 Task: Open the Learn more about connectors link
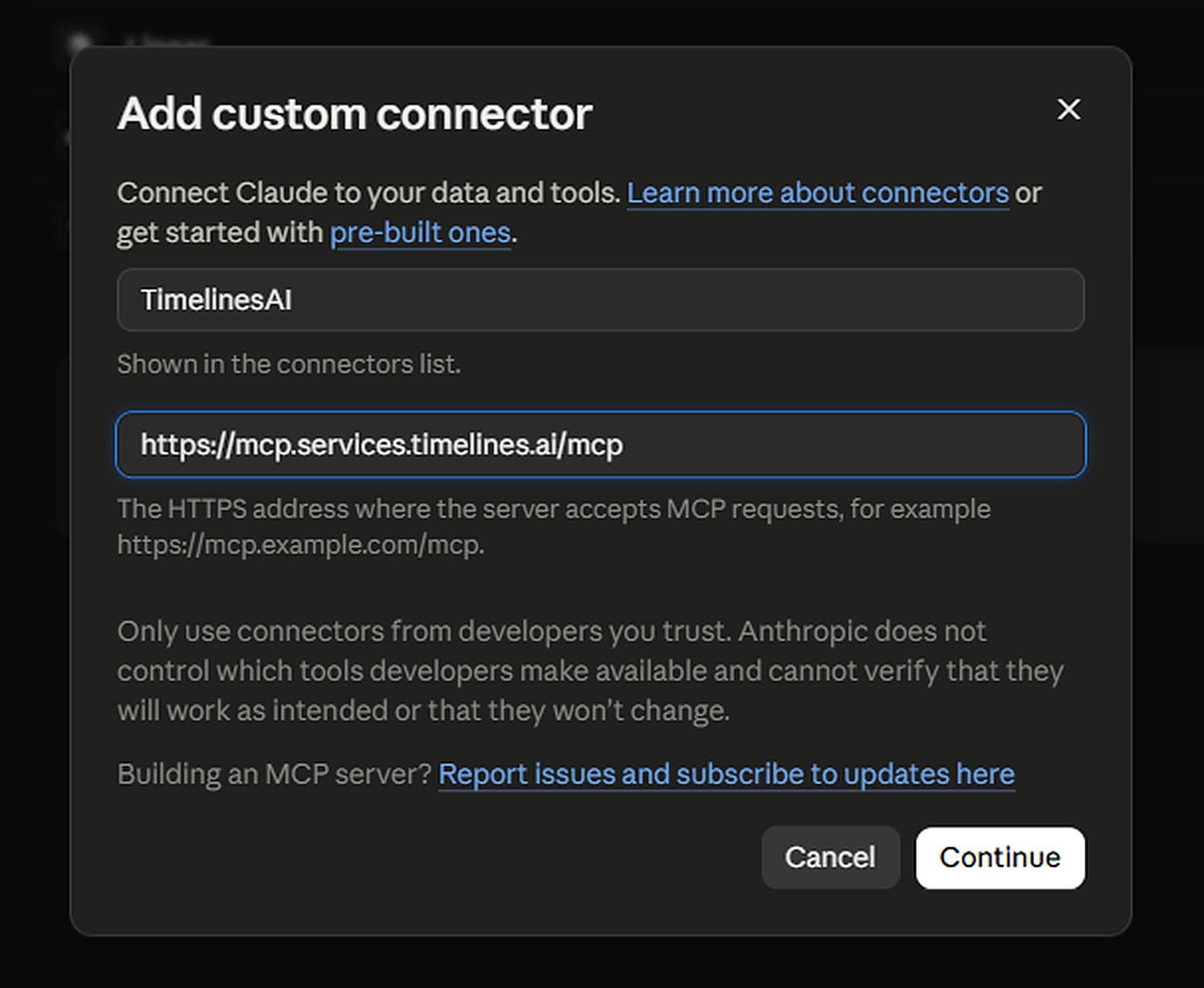tap(817, 193)
